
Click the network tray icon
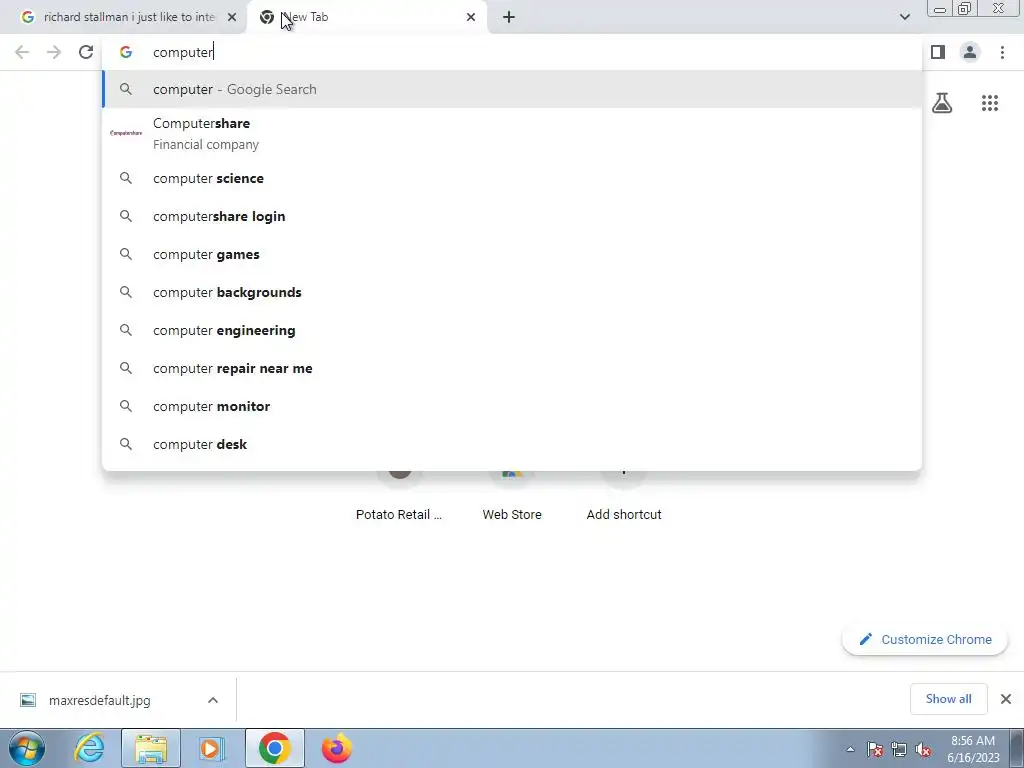899,749
